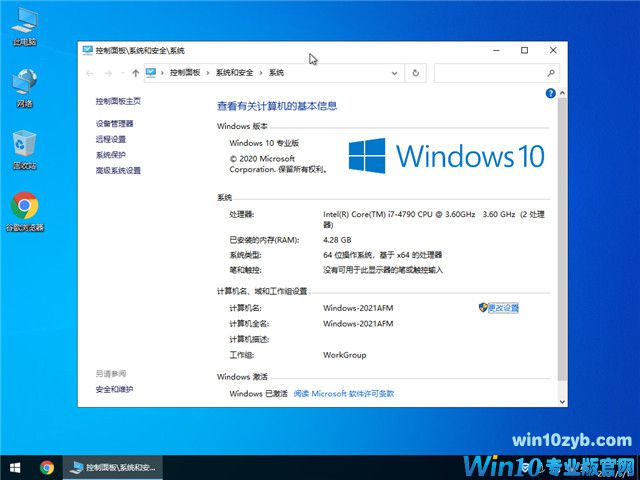This screenshot has height=480, width=640.
Task: Click the window title bar system icon
Action: pos(87,50)
